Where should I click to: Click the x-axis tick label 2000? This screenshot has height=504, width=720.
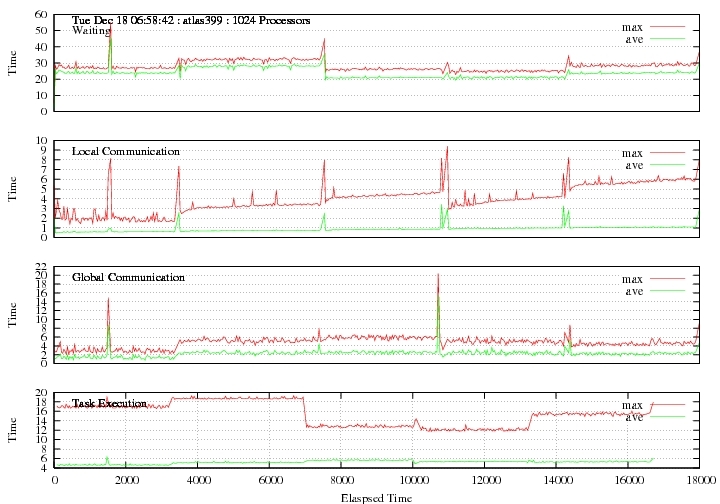(126, 481)
